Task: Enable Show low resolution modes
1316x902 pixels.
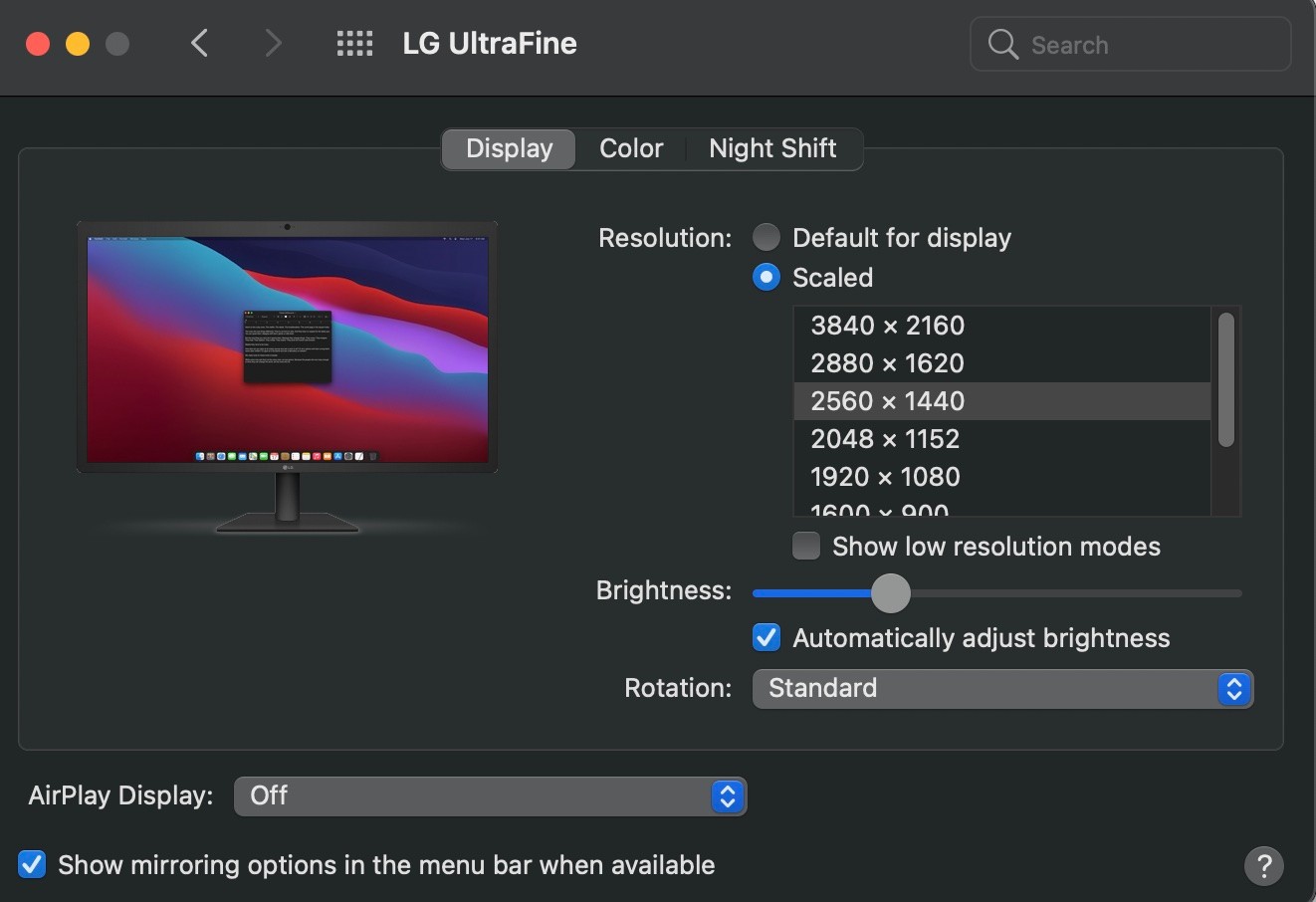Action: 806,546
